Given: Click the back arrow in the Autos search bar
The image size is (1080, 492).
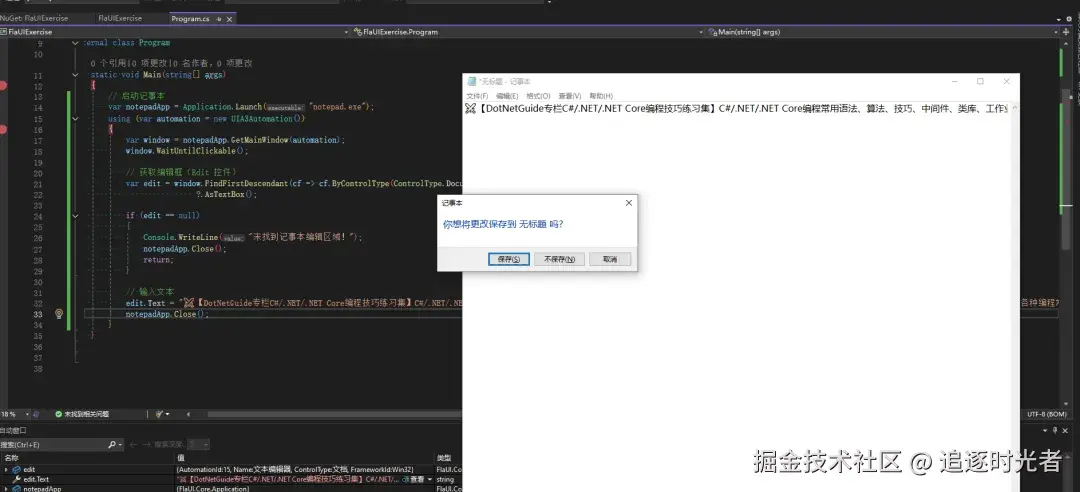Looking at the screenshot, I should [x=133, y=445].
